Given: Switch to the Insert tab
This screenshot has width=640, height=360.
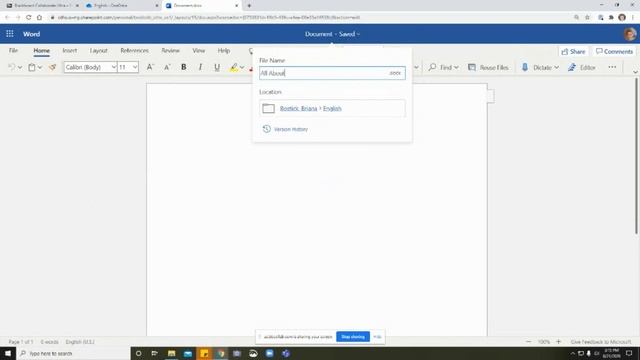Looking at the screenshot, I should pyautogui.click(x=70, y=51).
